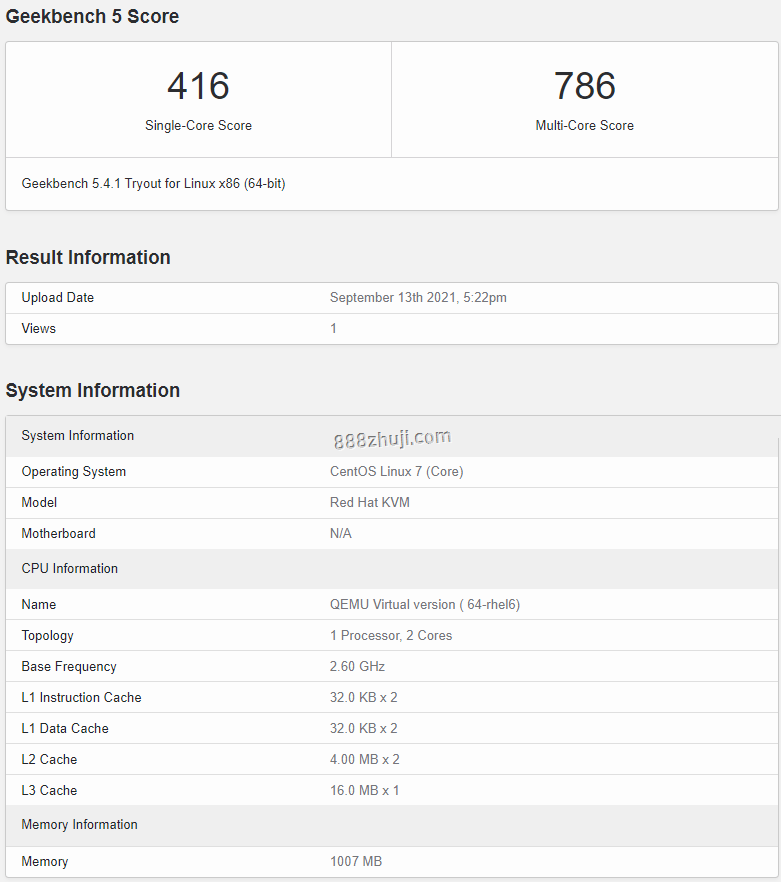Image resolution: width=781 pixels, height=882 pixels.
Task: Select the L1 Instruction Cache '32.0 KB x 2' value
Action: click(363, 698)
